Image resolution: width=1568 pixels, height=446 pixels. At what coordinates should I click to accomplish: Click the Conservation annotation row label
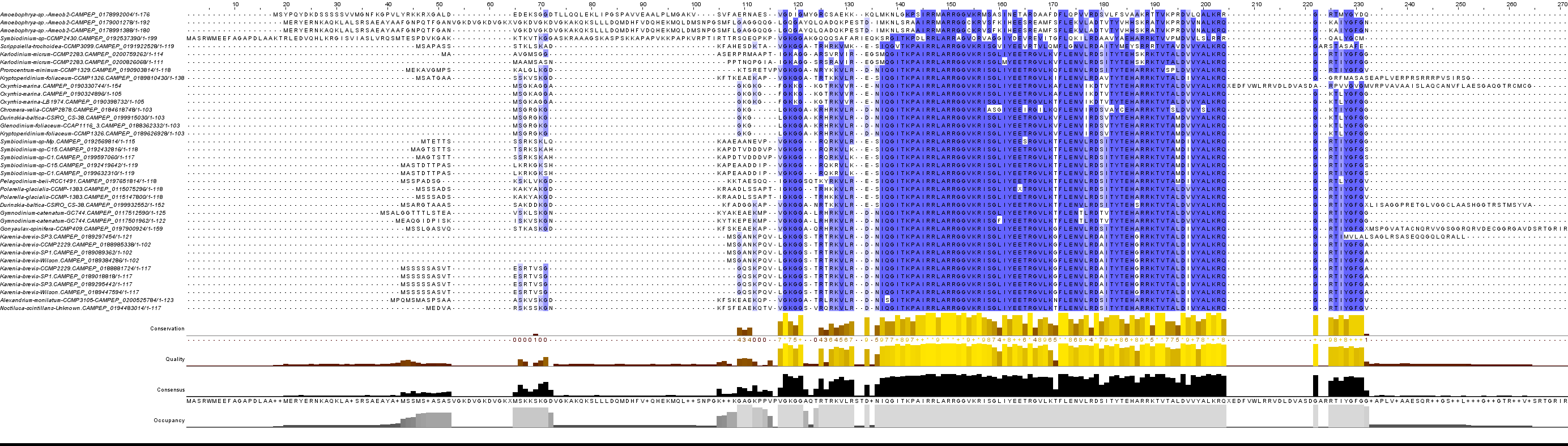click(x=167, y=328)
